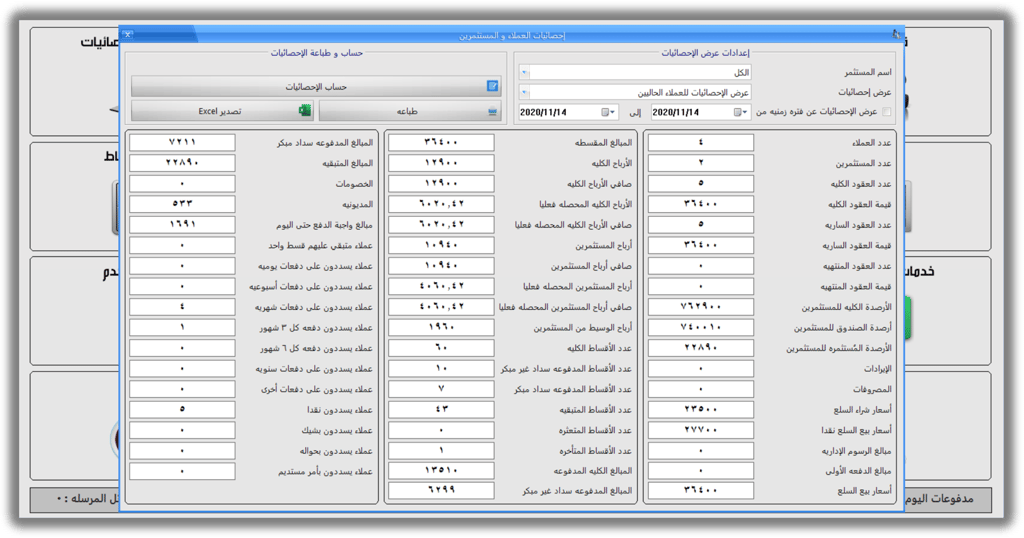
Task: Select the عملاء يسددون بشيك value field
Action: pyautogui.click(x=182, y=430)
